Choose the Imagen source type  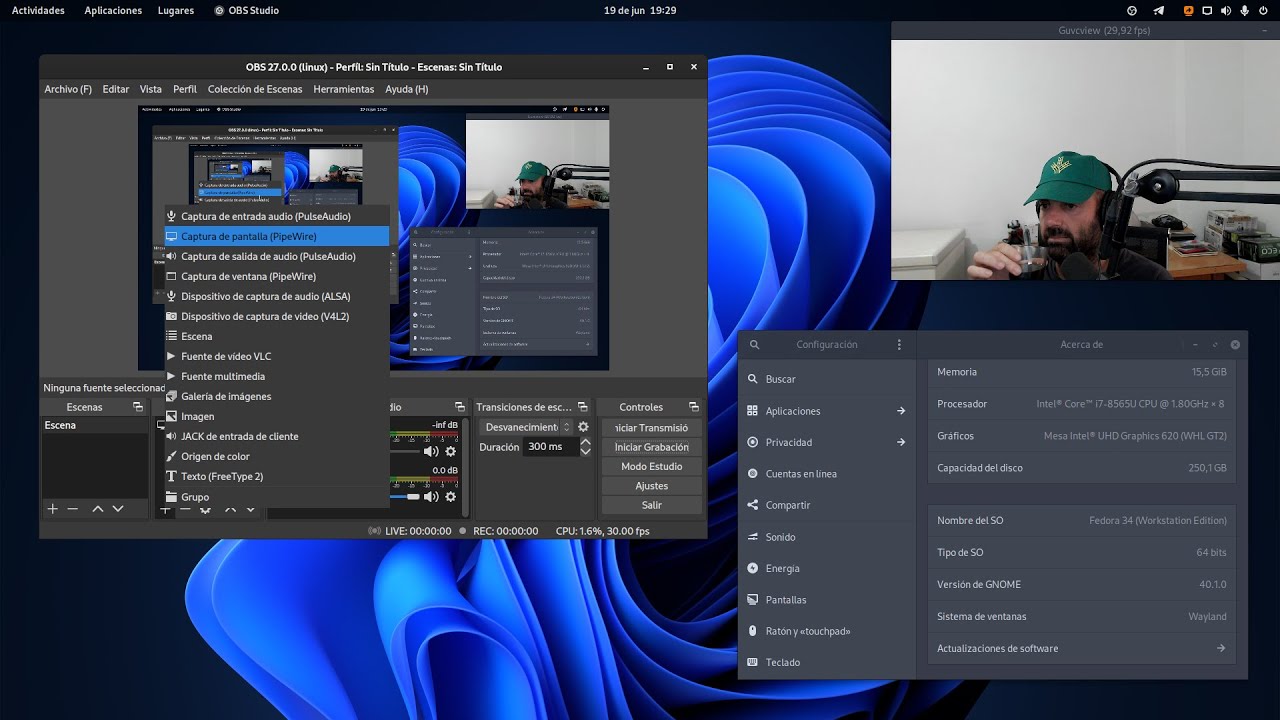click(x=276, y=416)
